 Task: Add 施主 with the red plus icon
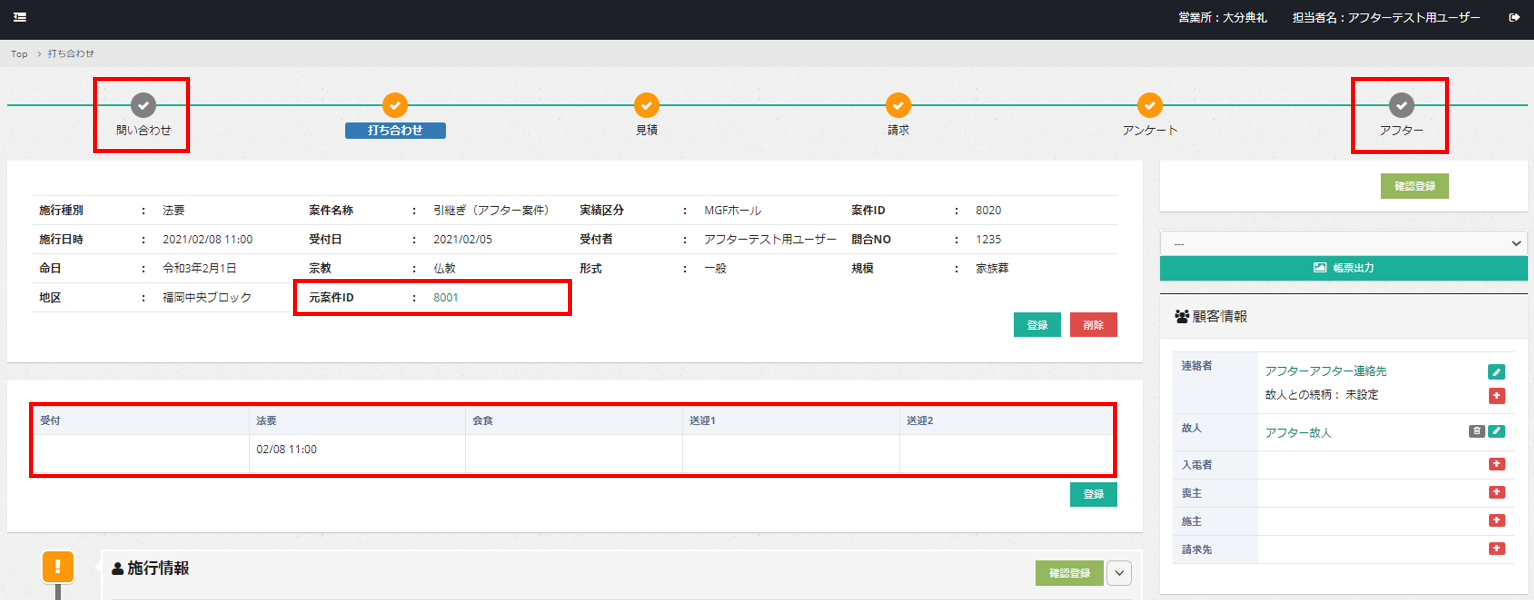[1496, 520]
